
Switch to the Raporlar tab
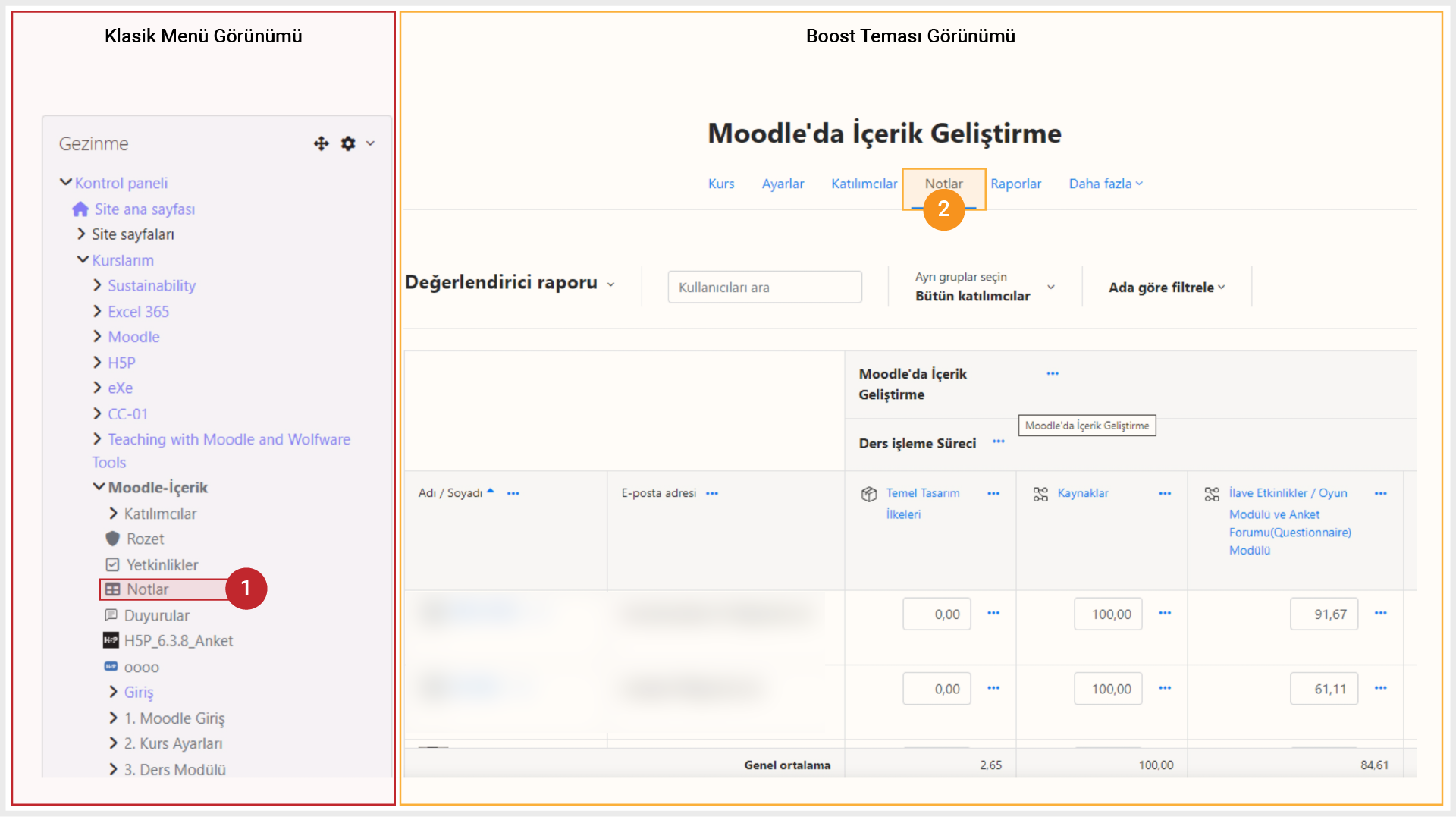pos(1015,184)
